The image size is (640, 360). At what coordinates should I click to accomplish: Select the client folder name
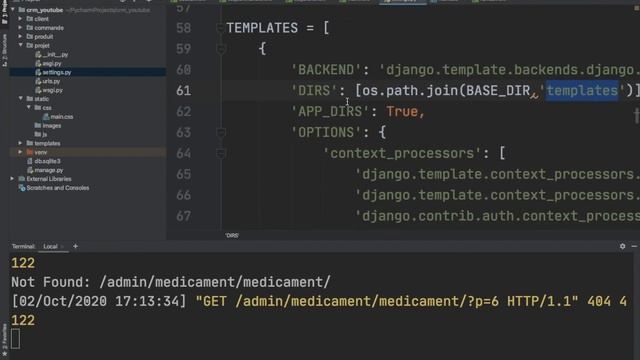tap(42, 19)
